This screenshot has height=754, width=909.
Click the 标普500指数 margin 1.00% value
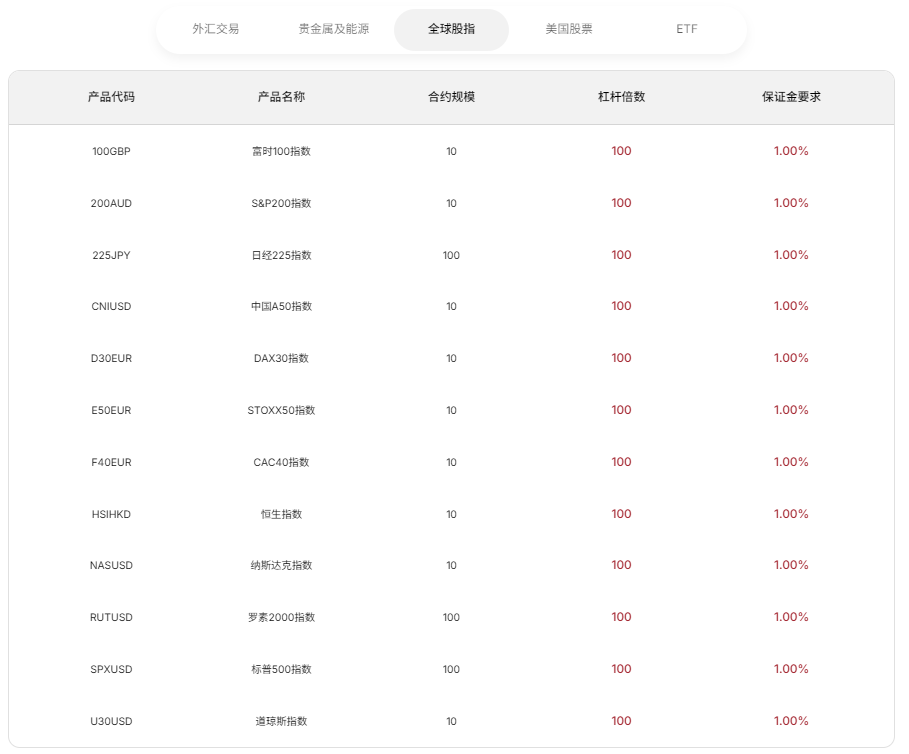790,668
